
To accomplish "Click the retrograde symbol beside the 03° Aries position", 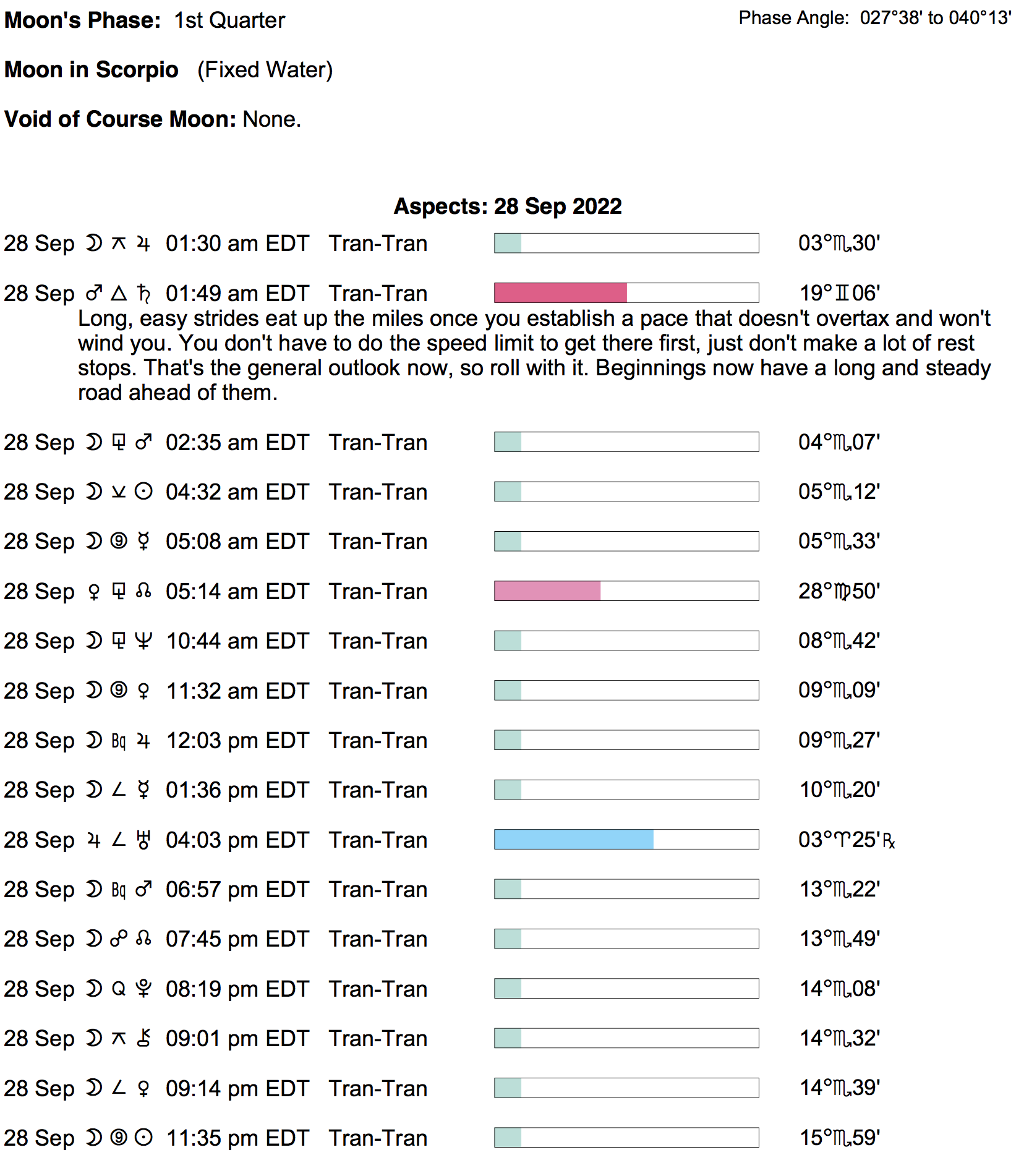I will click(889, 840).
